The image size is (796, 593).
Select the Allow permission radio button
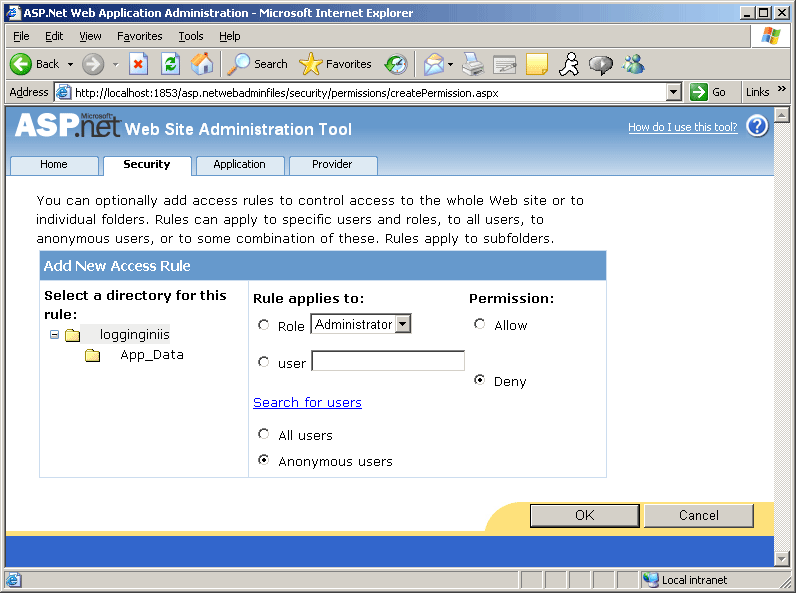(480, 324)
